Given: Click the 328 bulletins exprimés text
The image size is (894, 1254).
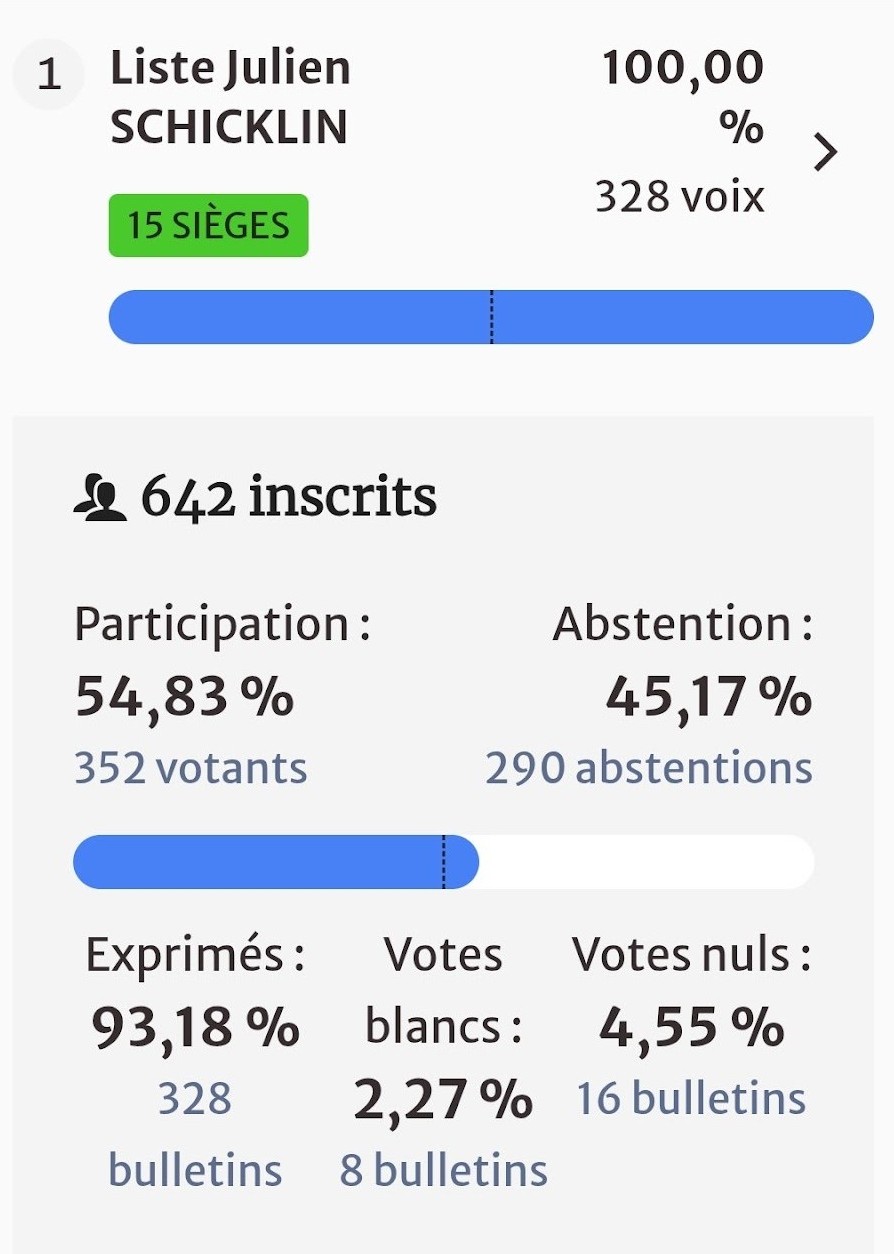Looking at the screenshot, I should tap(195, 1134).
